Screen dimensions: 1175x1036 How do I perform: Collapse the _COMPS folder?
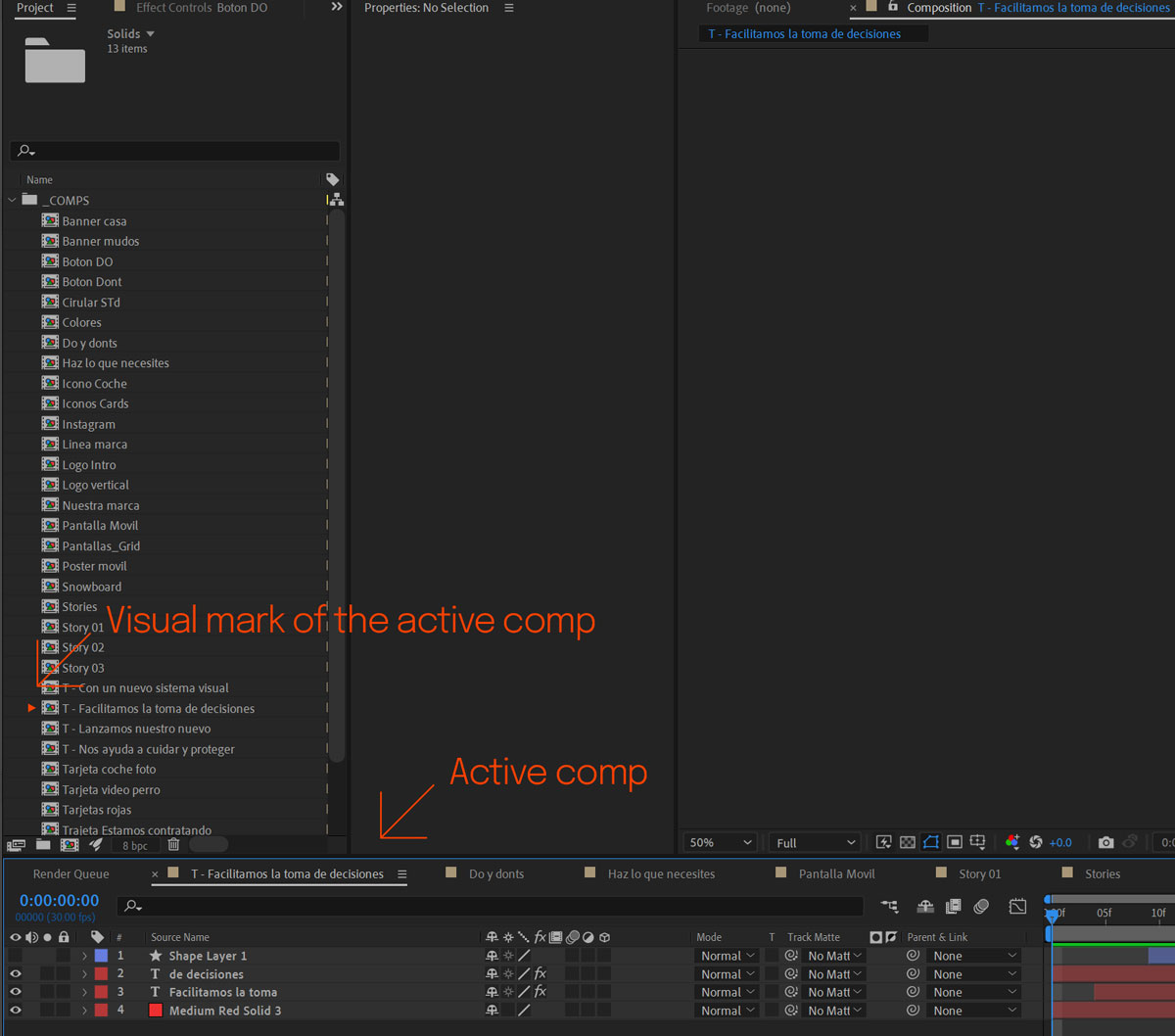pos(12,200)
